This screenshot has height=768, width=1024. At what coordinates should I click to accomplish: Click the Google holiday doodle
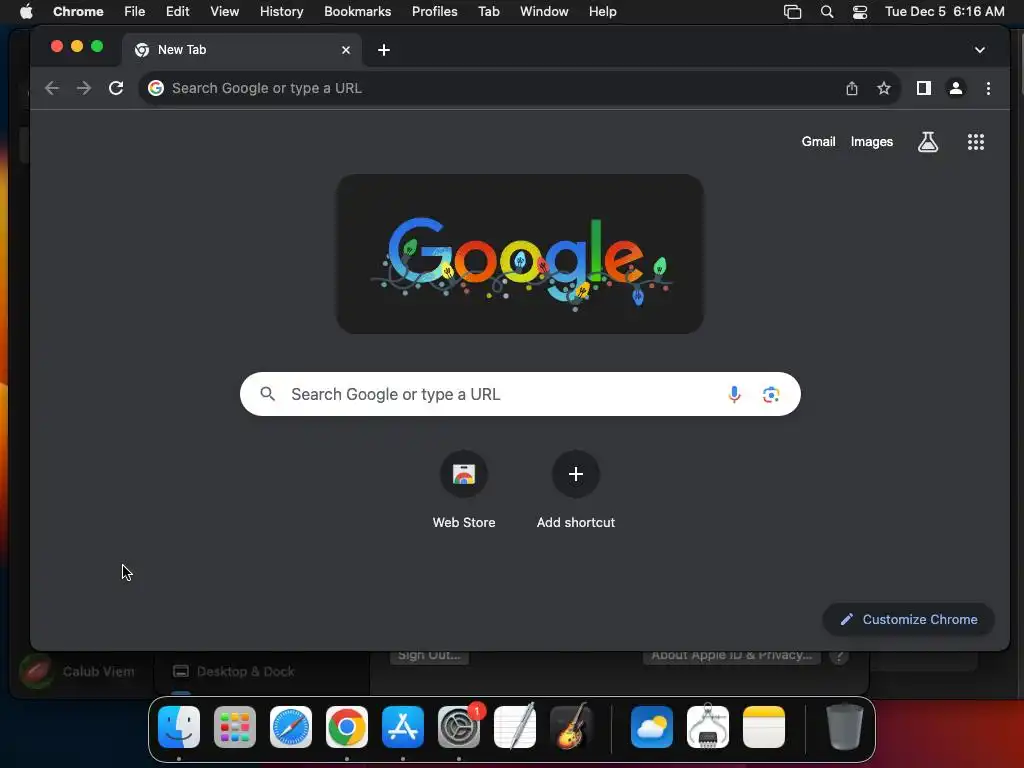520,254
